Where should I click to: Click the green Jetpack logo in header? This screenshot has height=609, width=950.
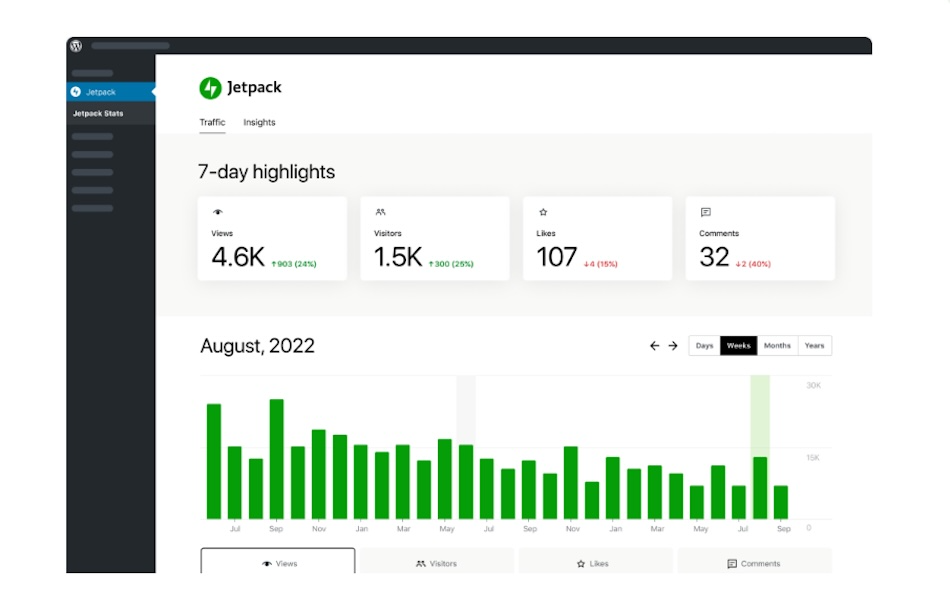click(x=210, y=88)
